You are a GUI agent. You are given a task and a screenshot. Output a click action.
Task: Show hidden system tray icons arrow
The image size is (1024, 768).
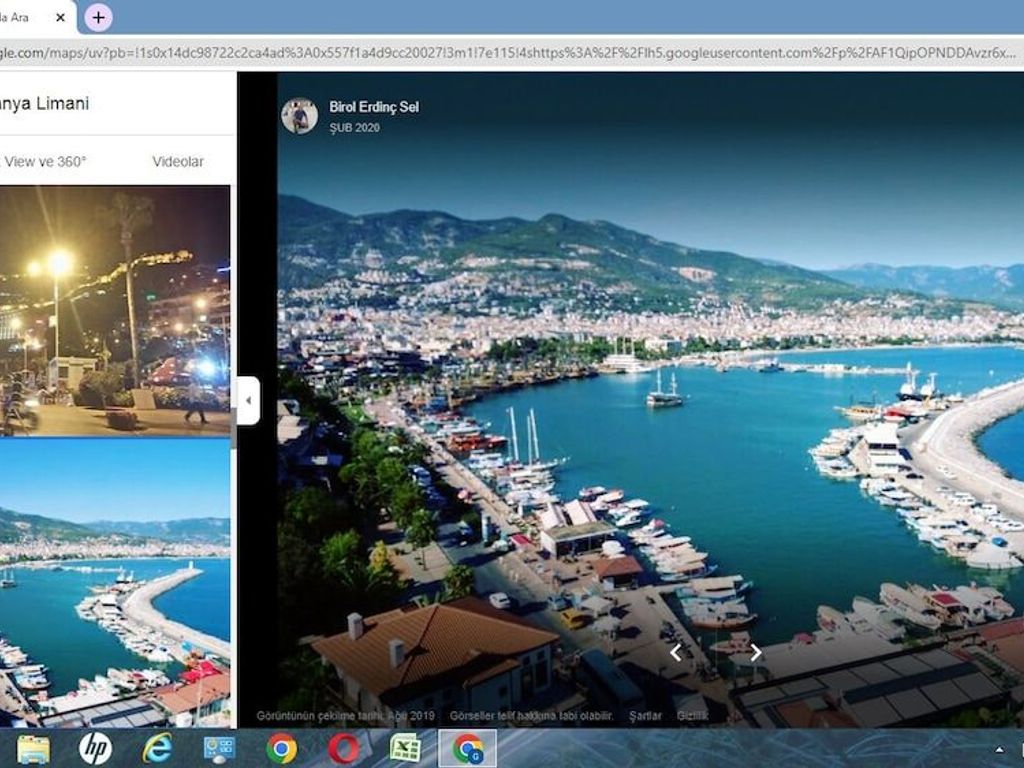click(x=999, y=750)
